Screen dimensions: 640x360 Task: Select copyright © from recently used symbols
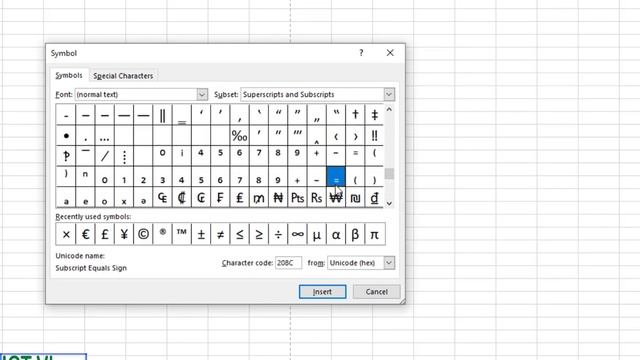pos(143,234)
